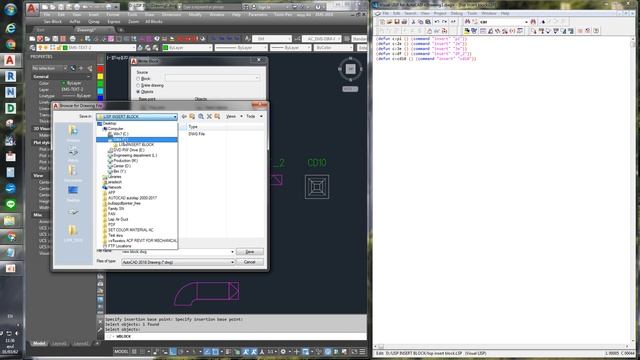The image size is (640, 360).
Task: Collapse the General section in the Properties palette
Action: pos(89,77)
